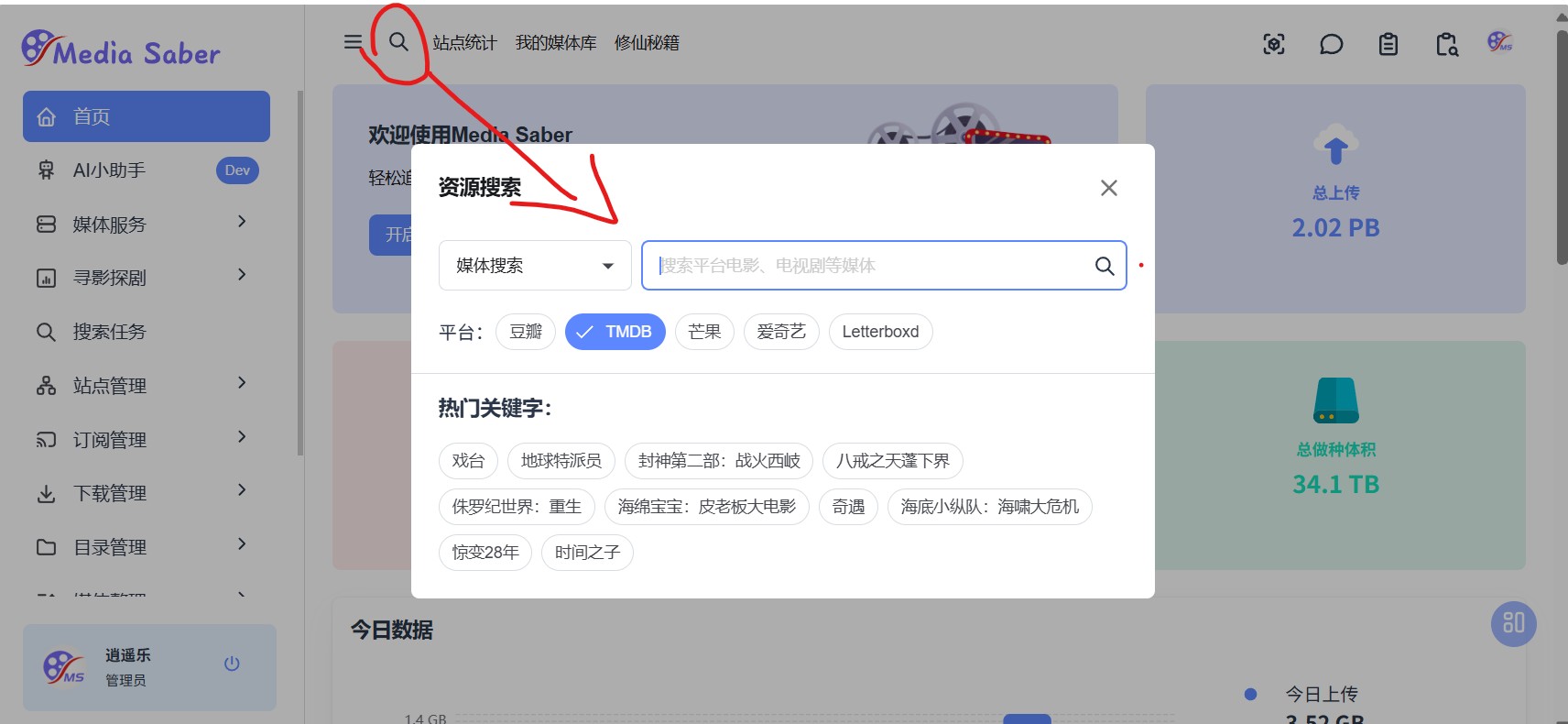The height and width of the screenshot is (724, 1568).
Task: Select the Letterboxd platform chip
Action: point(880,332)
